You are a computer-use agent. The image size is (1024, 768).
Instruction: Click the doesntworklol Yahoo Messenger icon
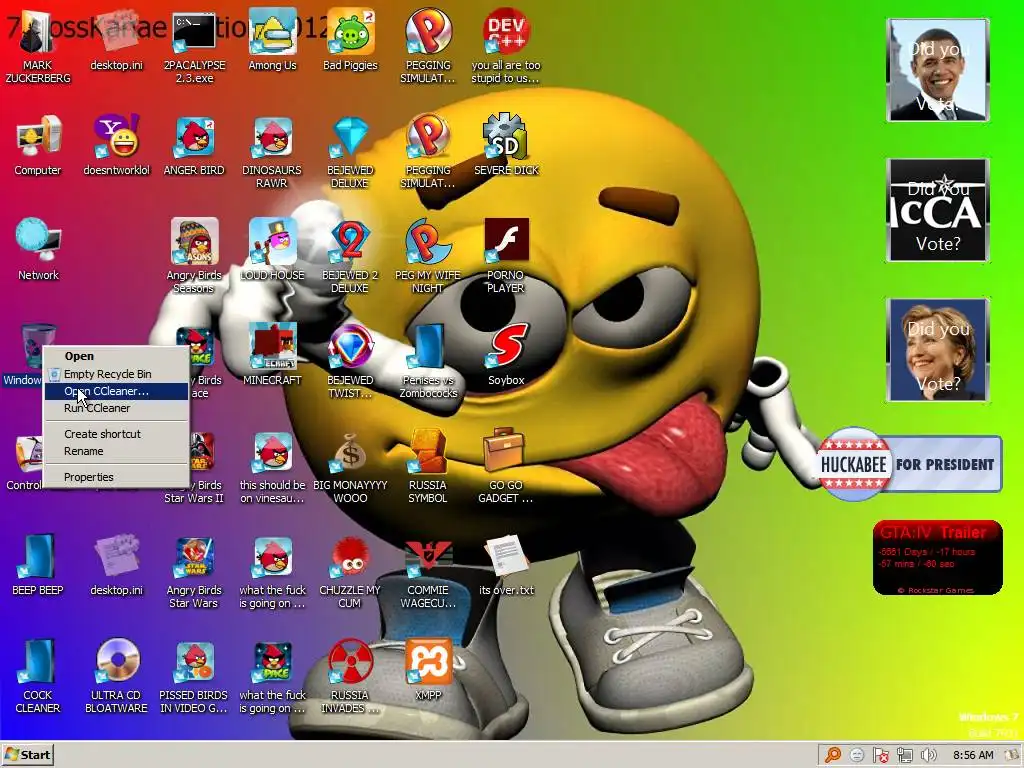116,145
